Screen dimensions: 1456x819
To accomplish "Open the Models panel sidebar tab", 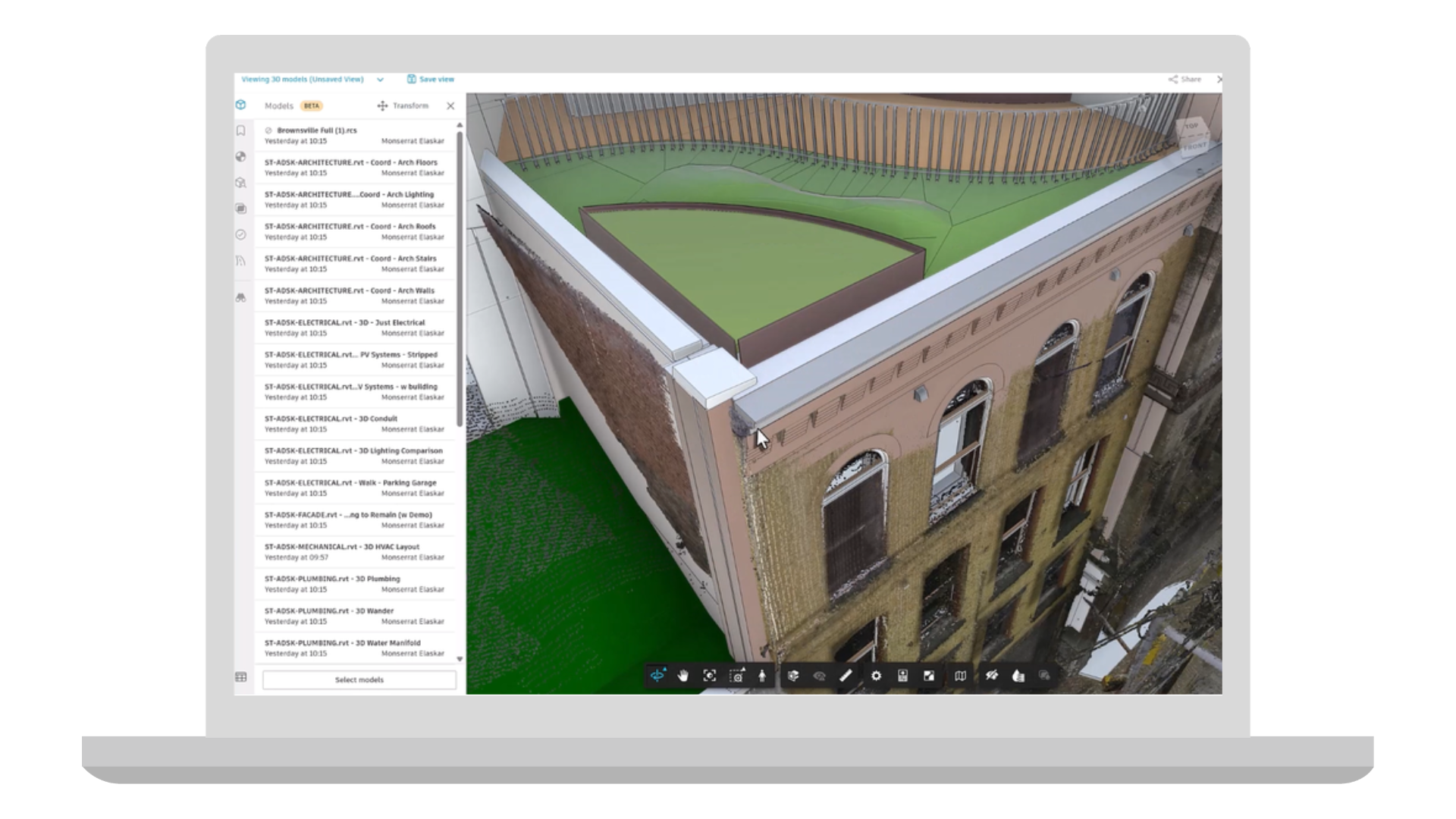I will 240,105.
